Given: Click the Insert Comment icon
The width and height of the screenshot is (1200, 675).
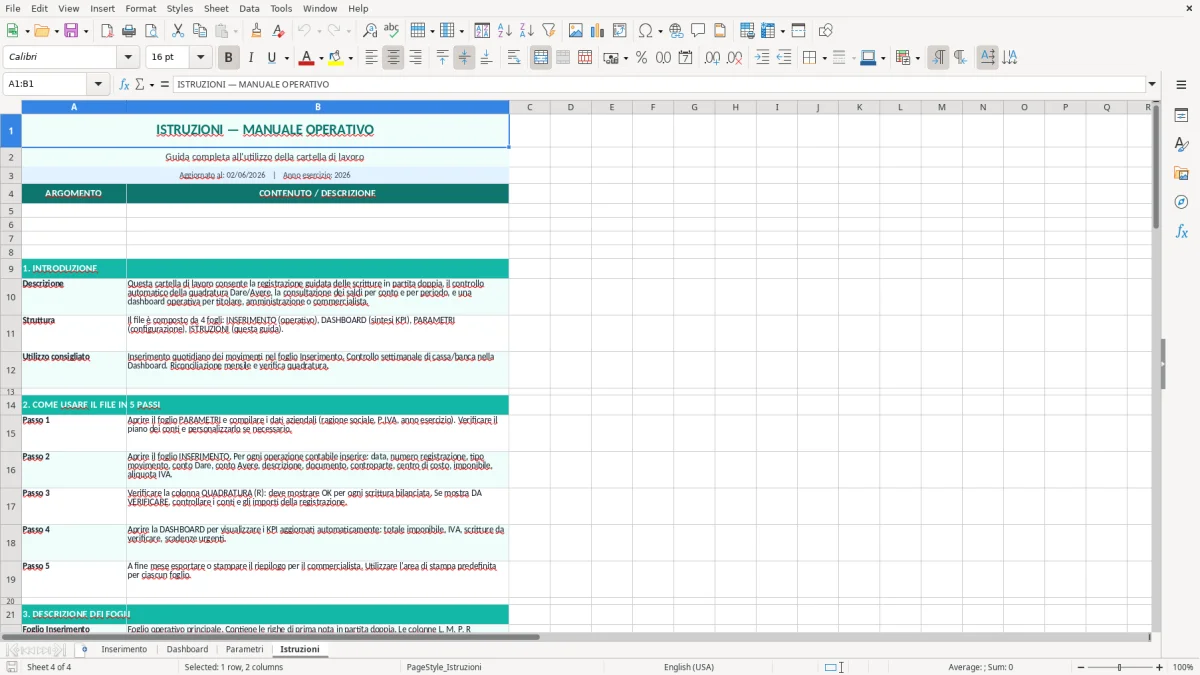Looking at the screenshot, I should [699, 31].
